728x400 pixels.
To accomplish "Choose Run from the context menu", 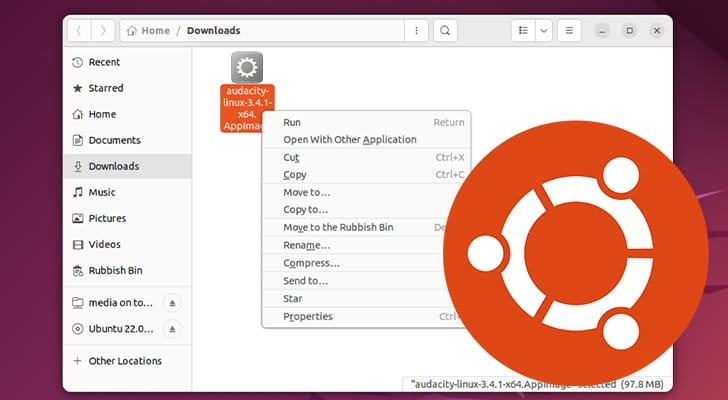I will pos(367,123).
